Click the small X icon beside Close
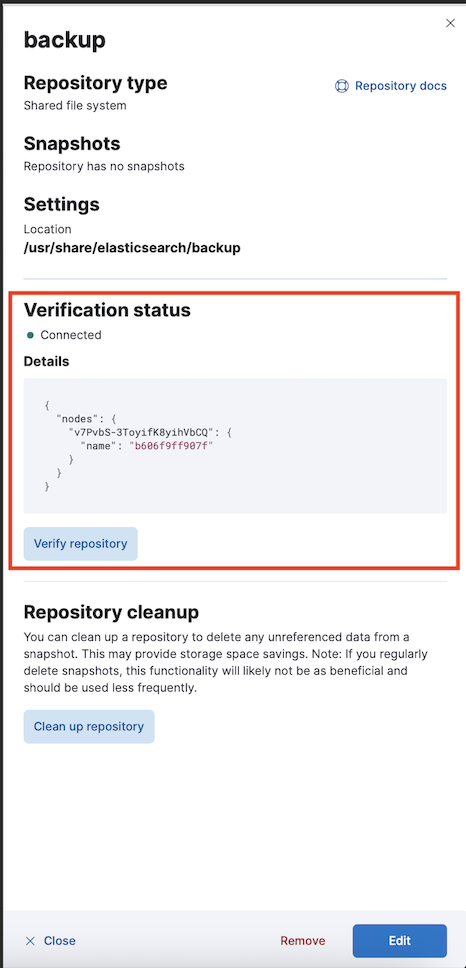Screen dimensions: 466x968 click(30, 941)
